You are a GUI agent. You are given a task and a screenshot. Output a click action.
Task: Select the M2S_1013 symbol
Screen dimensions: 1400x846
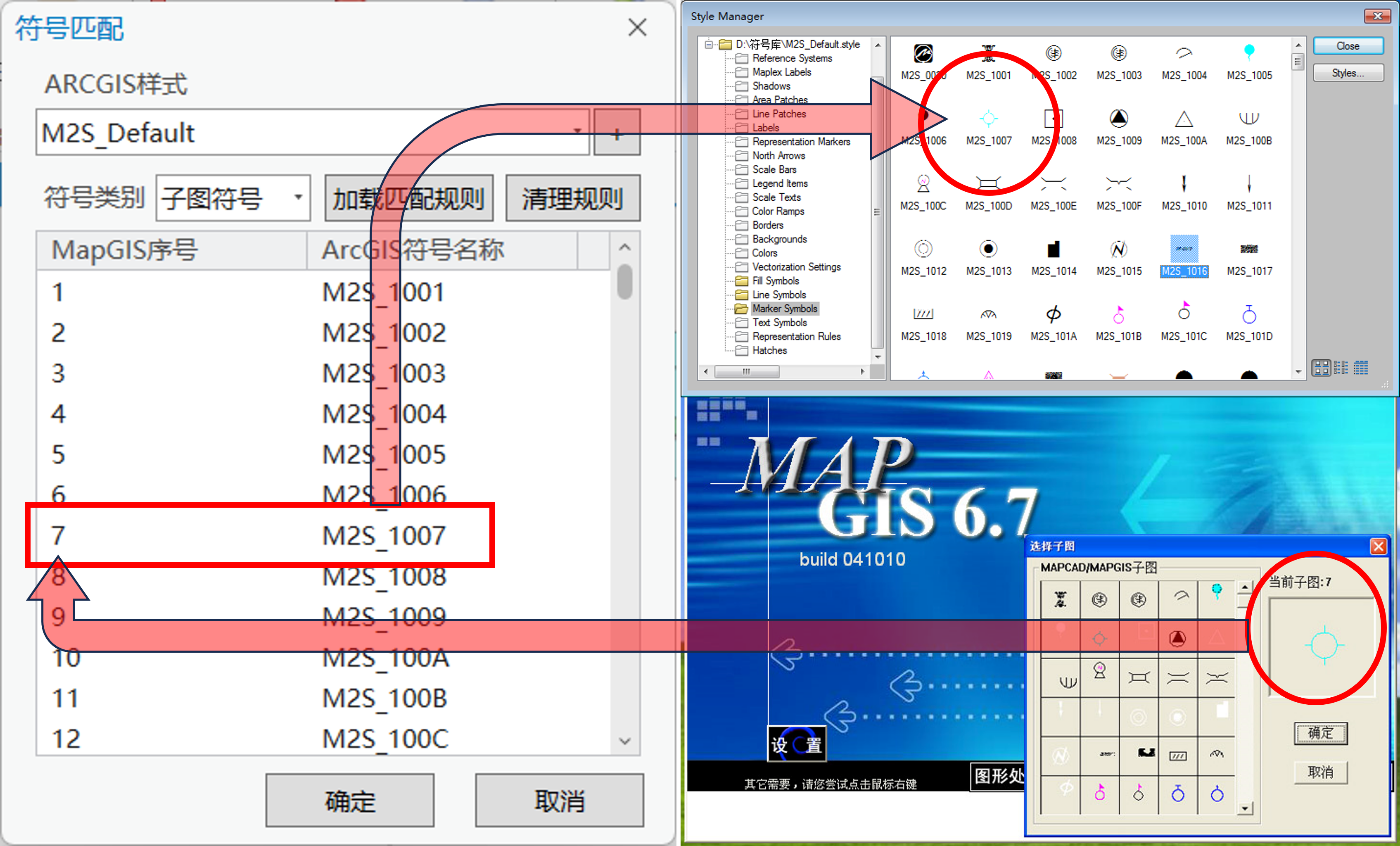point(988,257)
